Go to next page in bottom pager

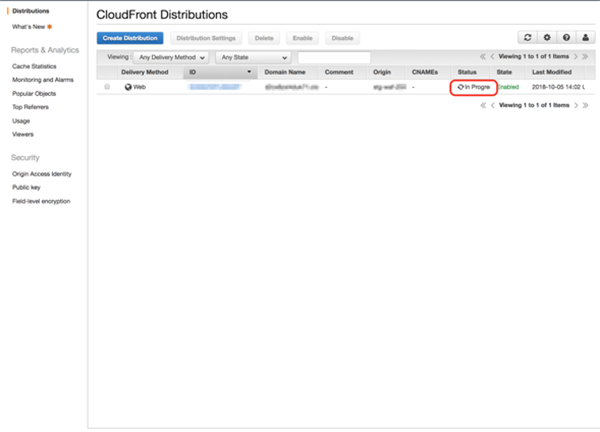576,105
